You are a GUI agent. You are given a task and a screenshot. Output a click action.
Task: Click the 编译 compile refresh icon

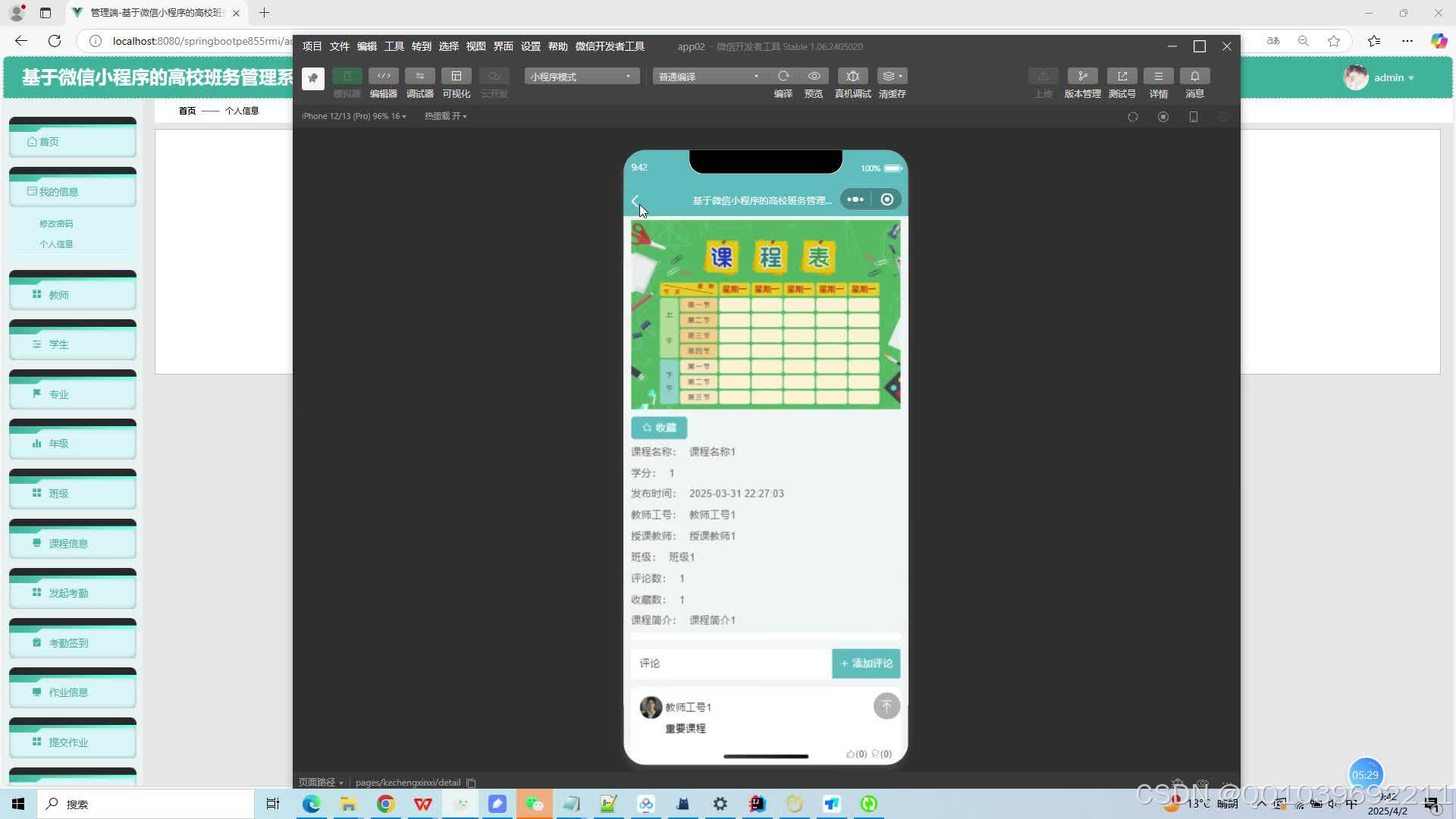point(783,76)
